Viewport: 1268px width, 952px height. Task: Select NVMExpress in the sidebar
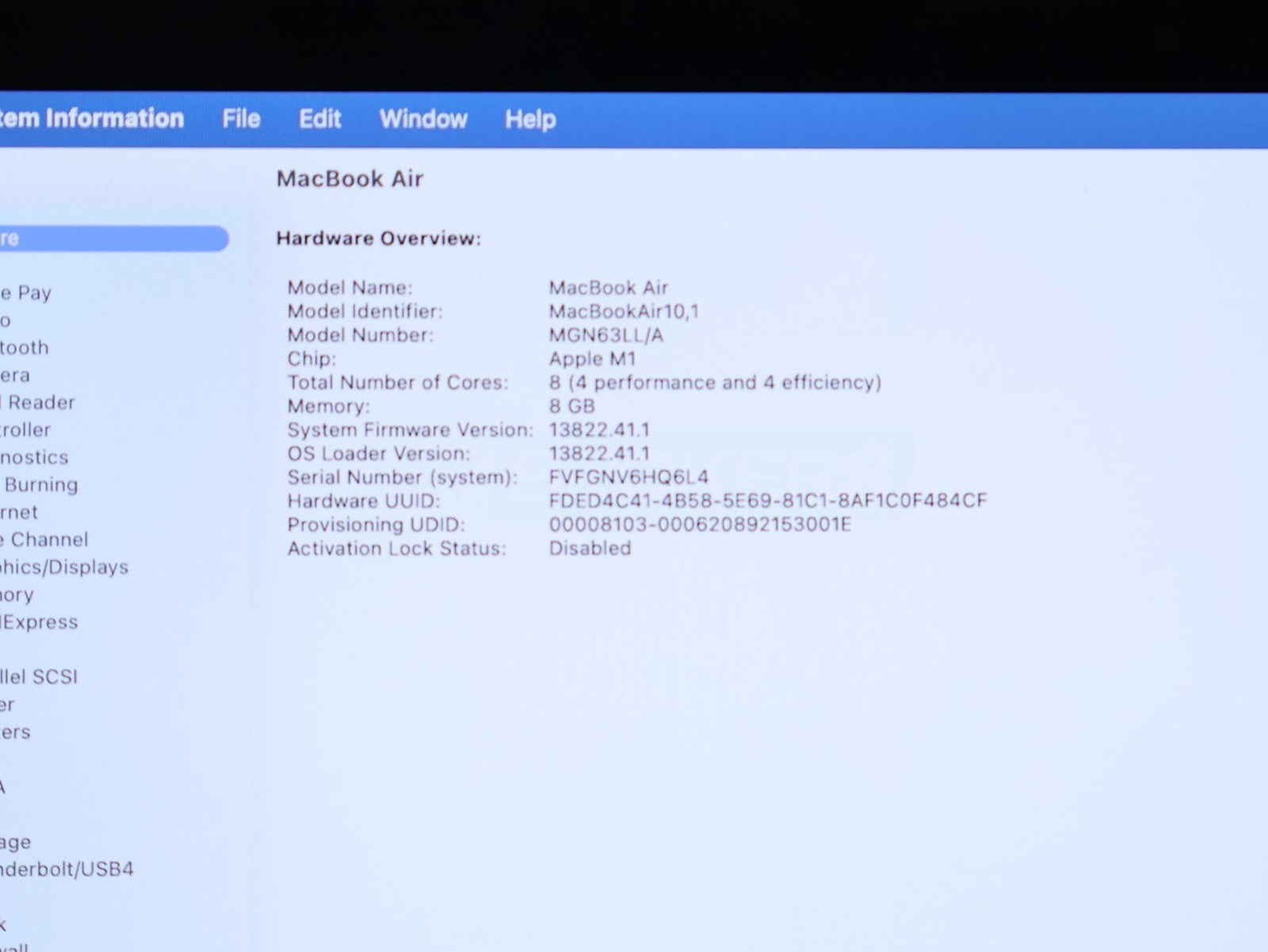[x=40, y=622]
